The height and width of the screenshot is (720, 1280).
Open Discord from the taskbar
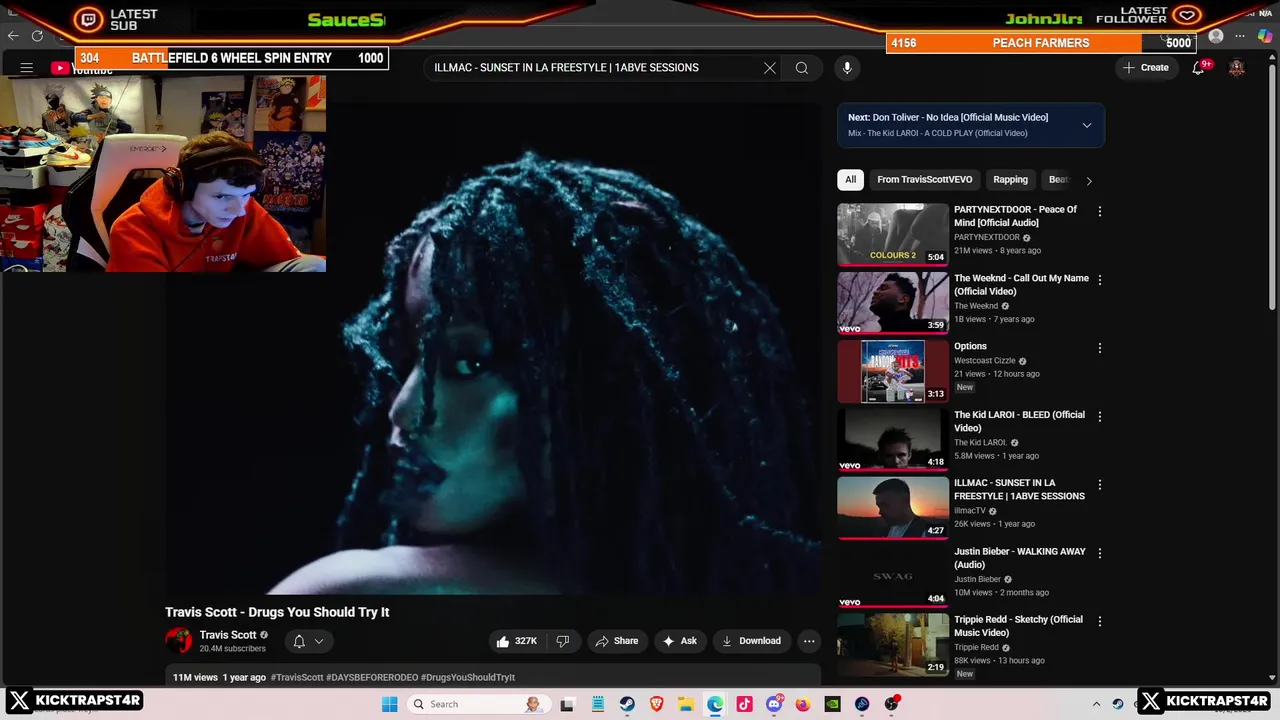tap(774, 704)
